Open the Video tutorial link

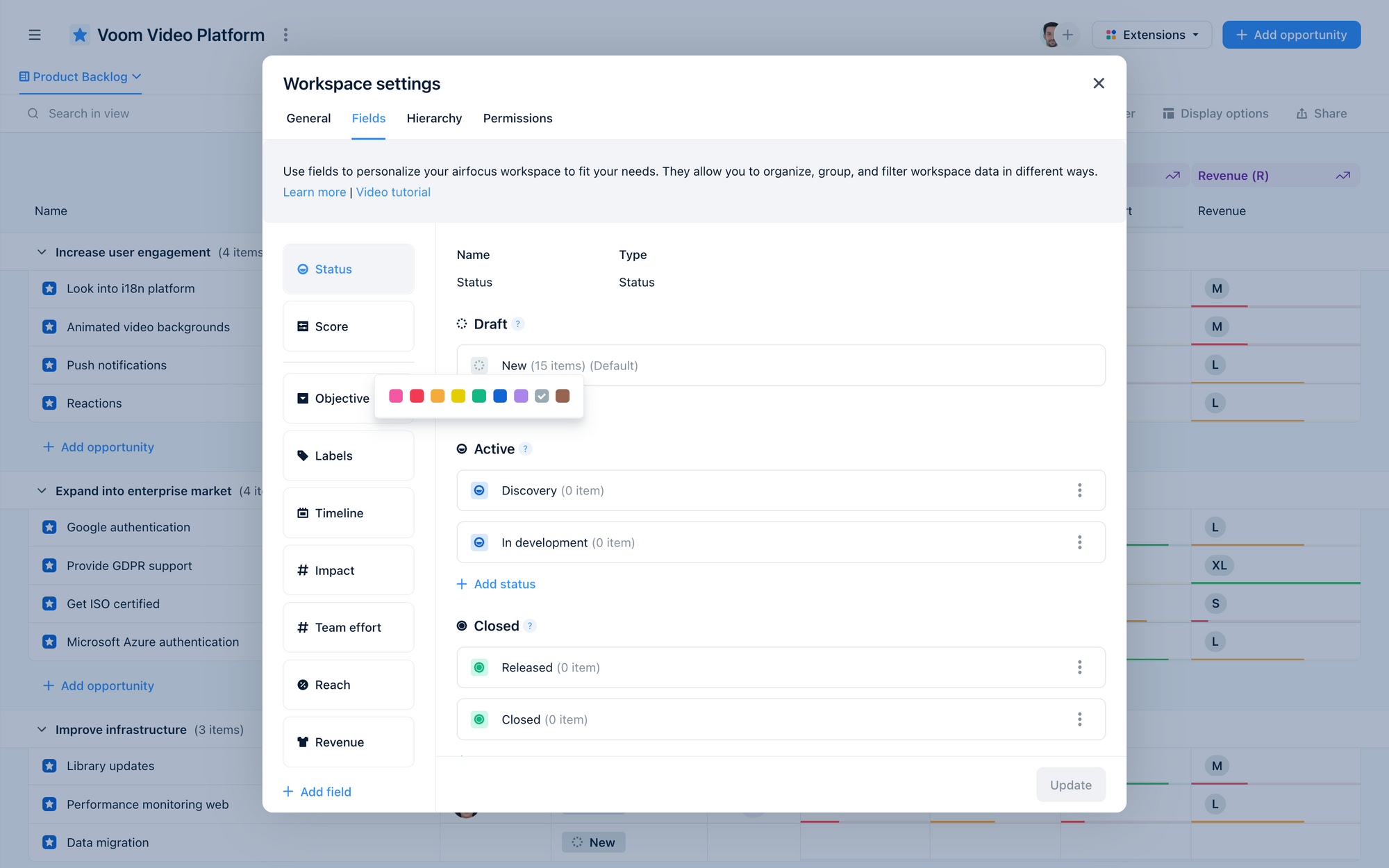[393, 192]
